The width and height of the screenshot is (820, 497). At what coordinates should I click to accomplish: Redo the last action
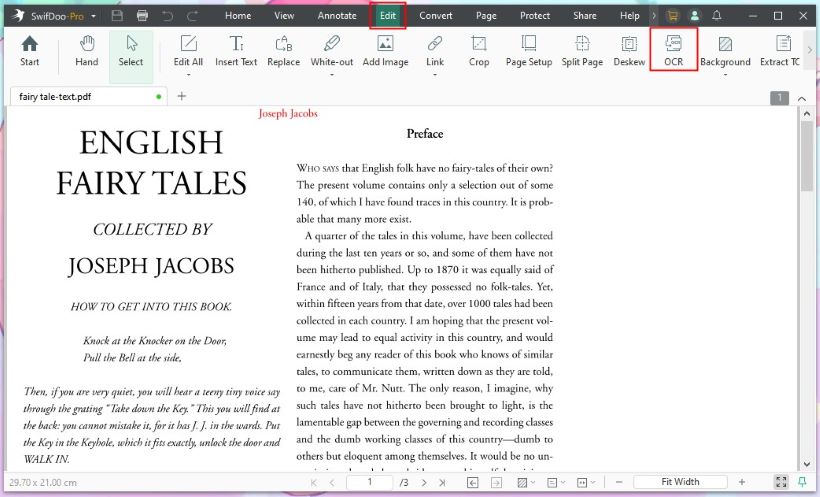pyautogui.click(x=192, y=16)
